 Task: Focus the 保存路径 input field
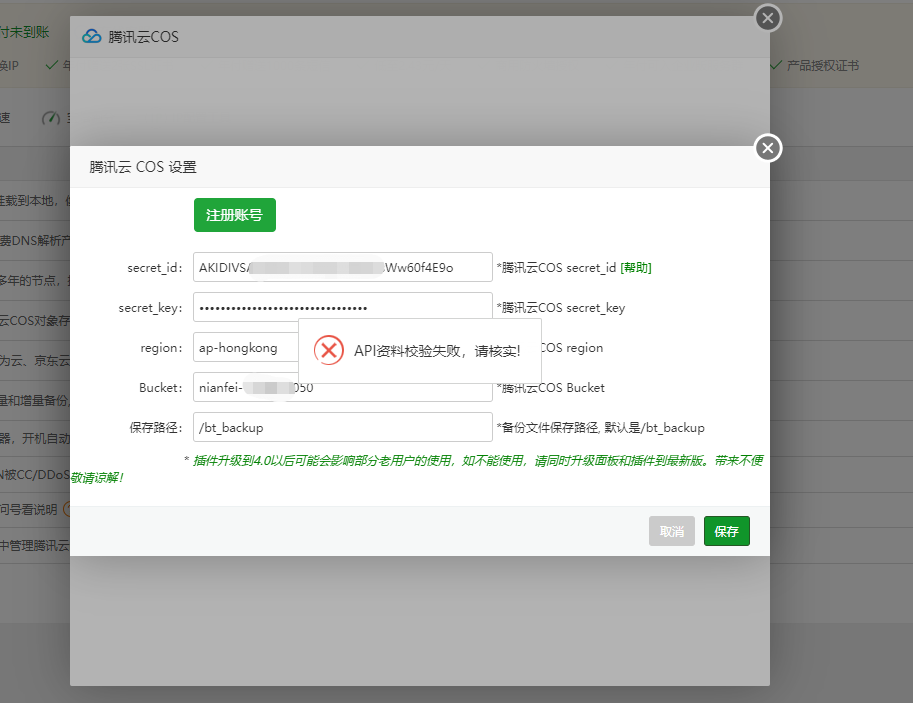343,428
